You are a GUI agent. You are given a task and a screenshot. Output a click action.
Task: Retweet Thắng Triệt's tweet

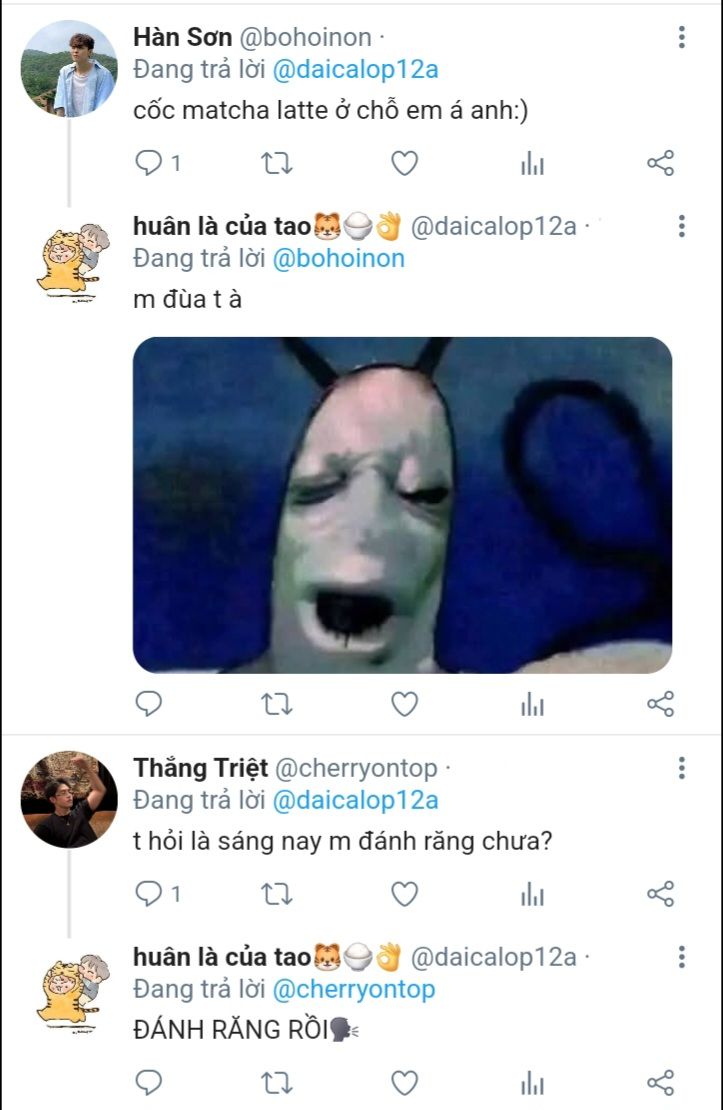(x=276, y=893)
